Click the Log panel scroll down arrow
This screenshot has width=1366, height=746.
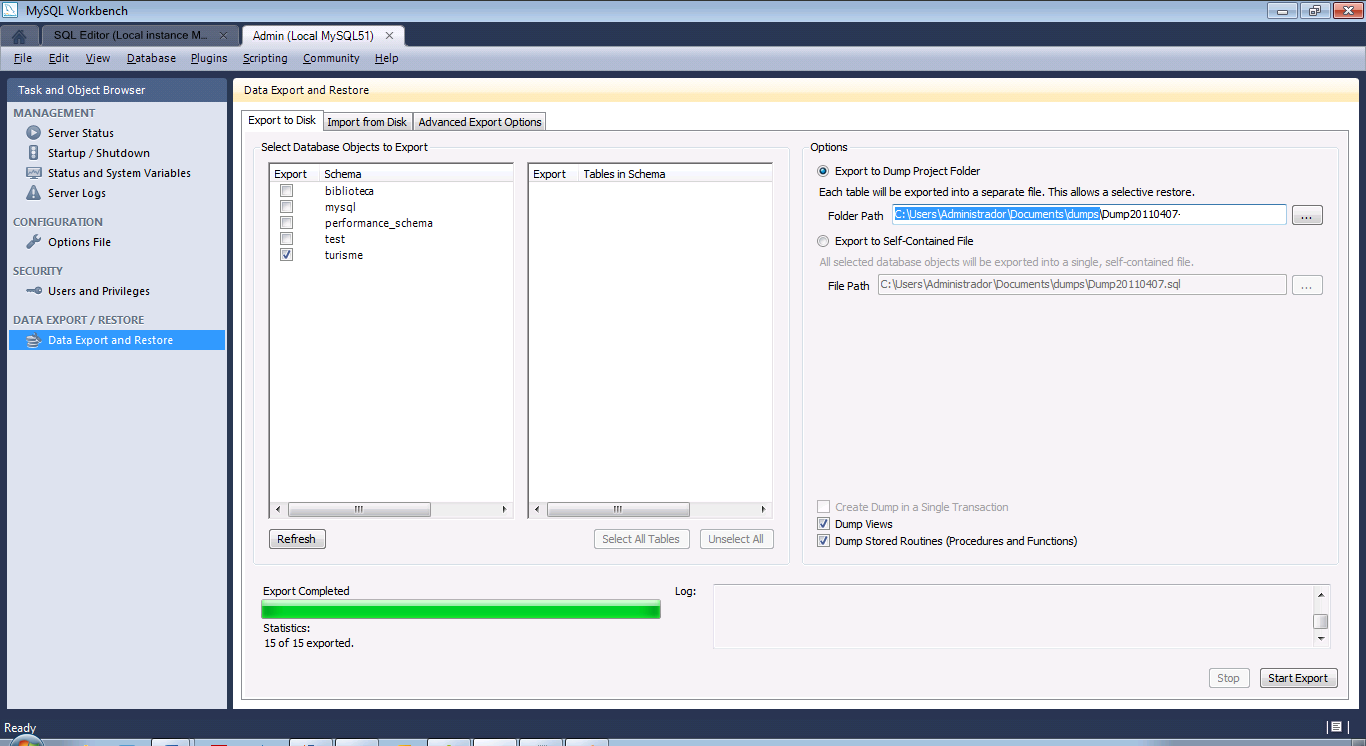pyautogui.click(x=1321, y=639)
